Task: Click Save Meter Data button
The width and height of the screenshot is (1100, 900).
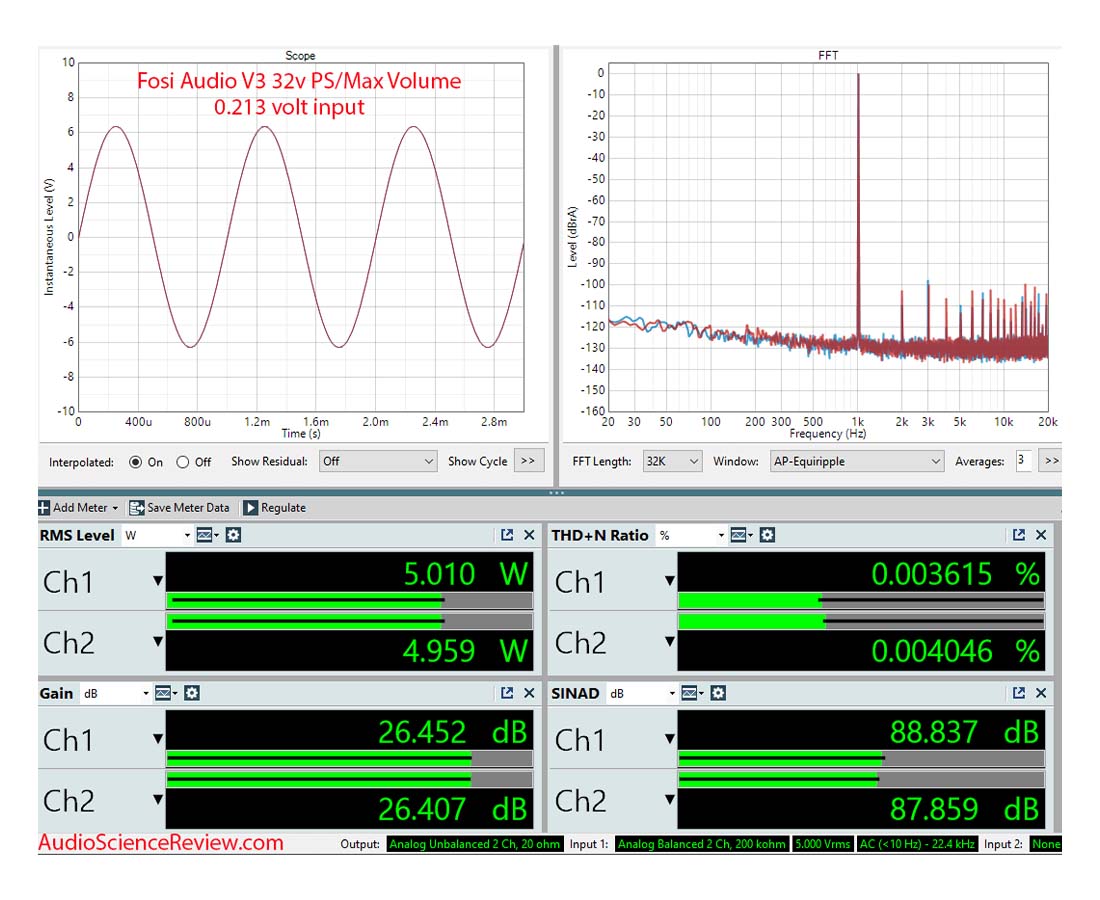Action: pos(179,507)
